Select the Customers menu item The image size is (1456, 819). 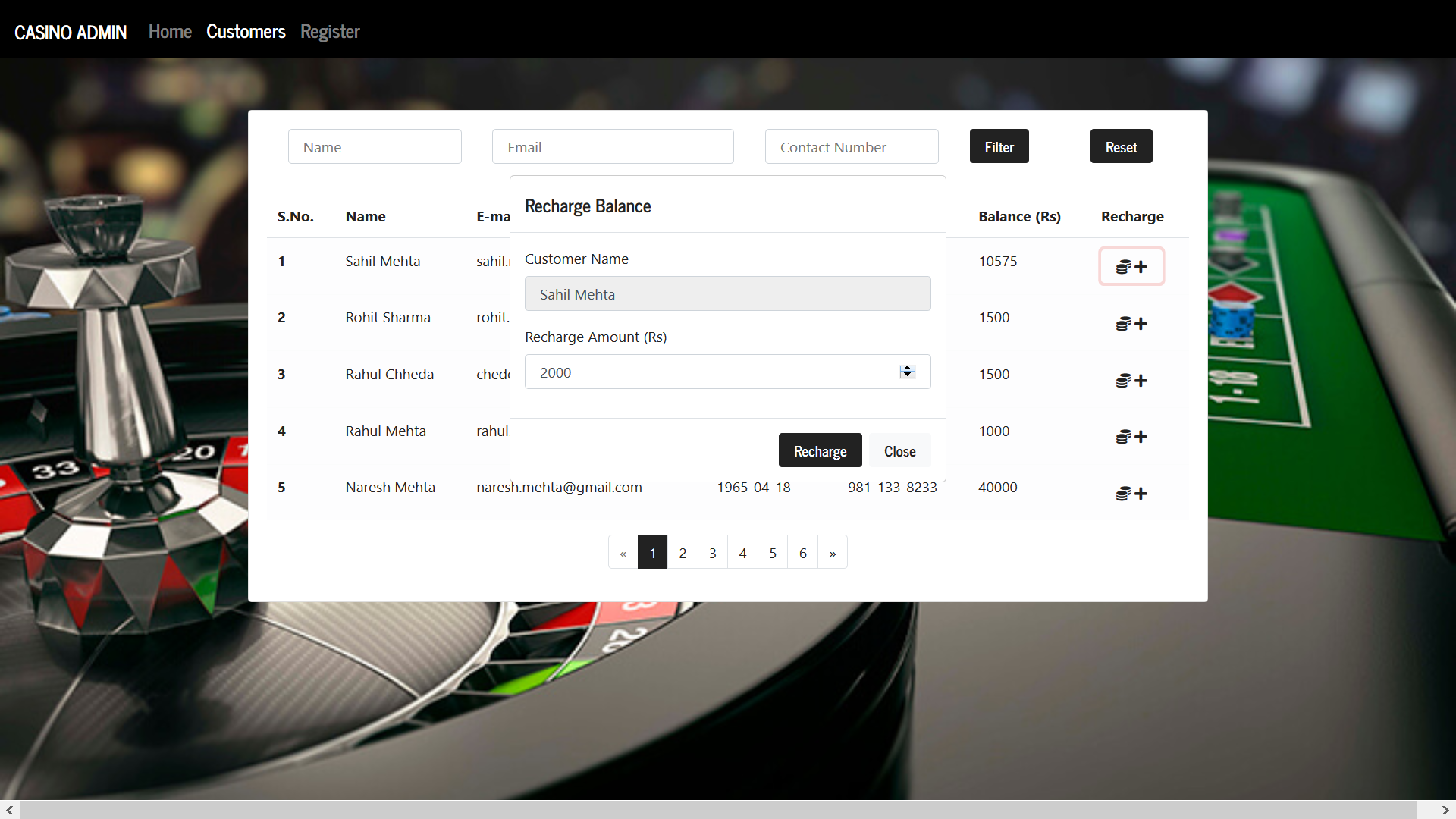click(245, 30)
